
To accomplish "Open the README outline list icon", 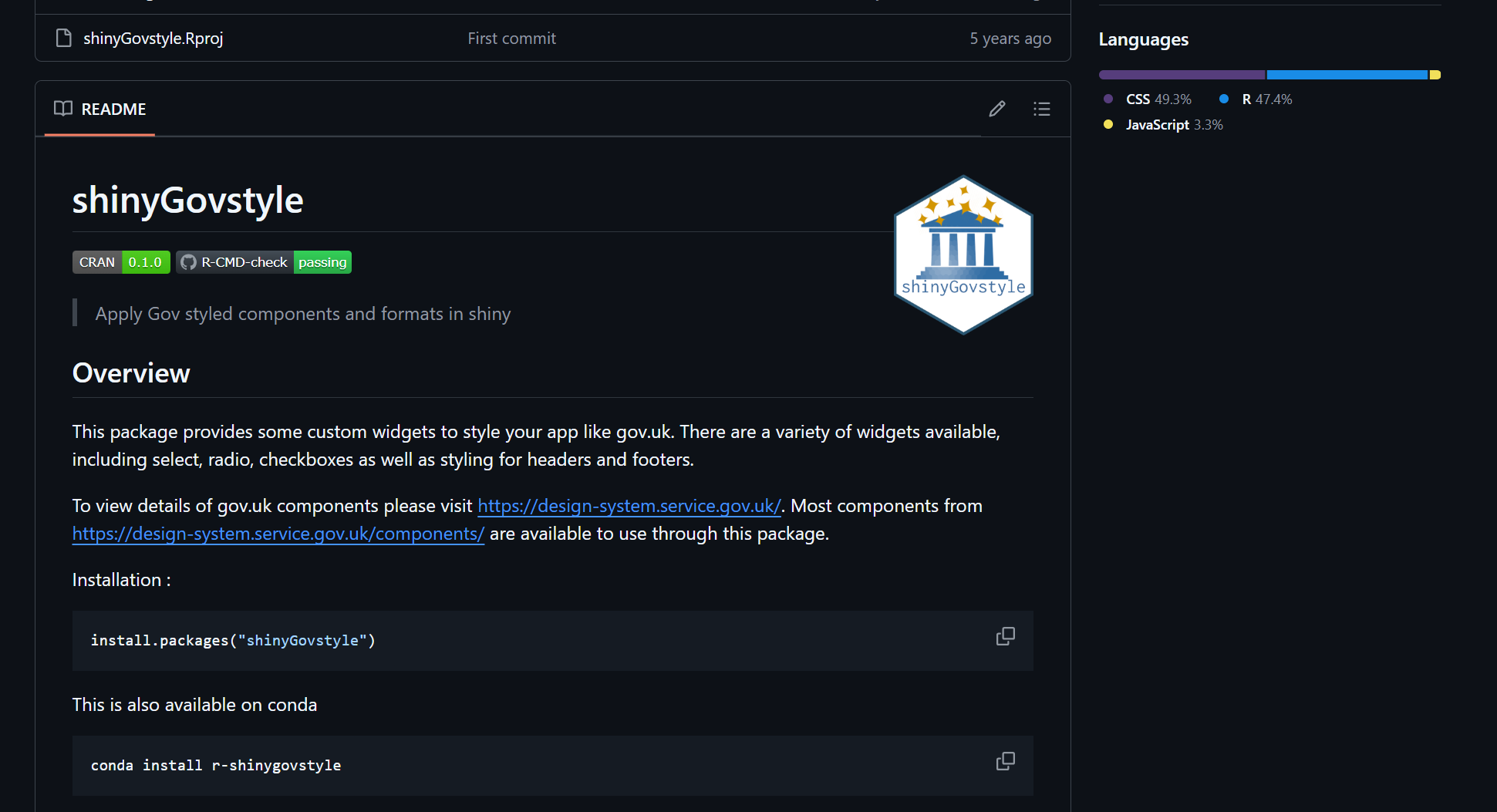I will (x=1041, y=109).
